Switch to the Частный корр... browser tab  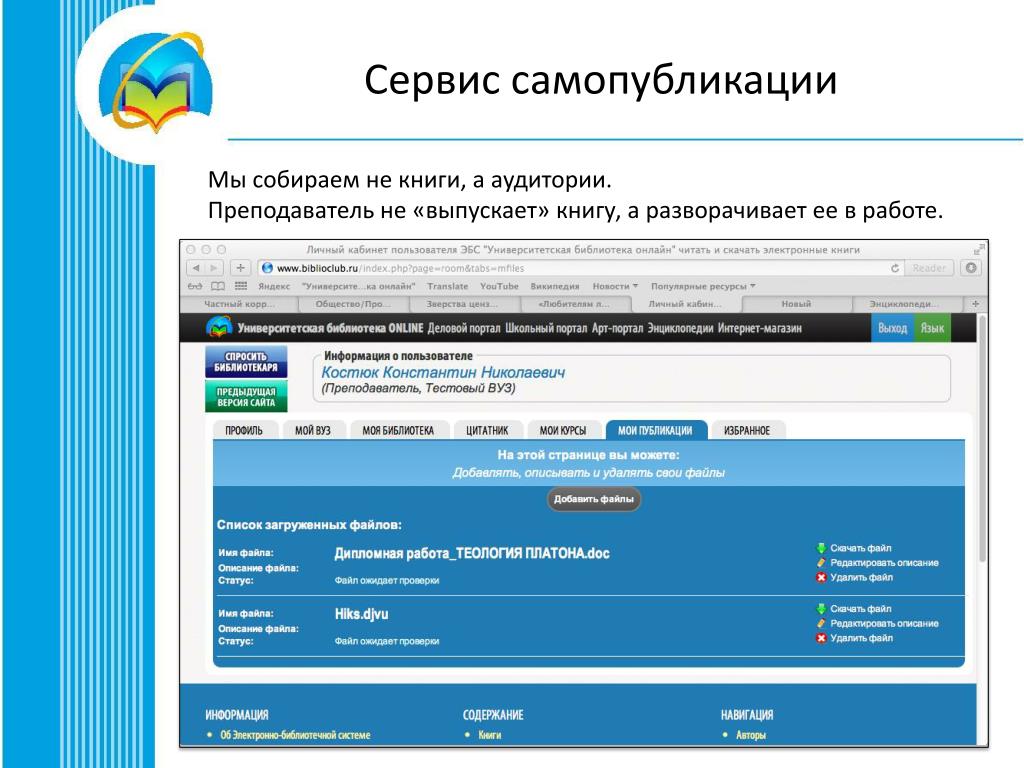coord(239,304)
